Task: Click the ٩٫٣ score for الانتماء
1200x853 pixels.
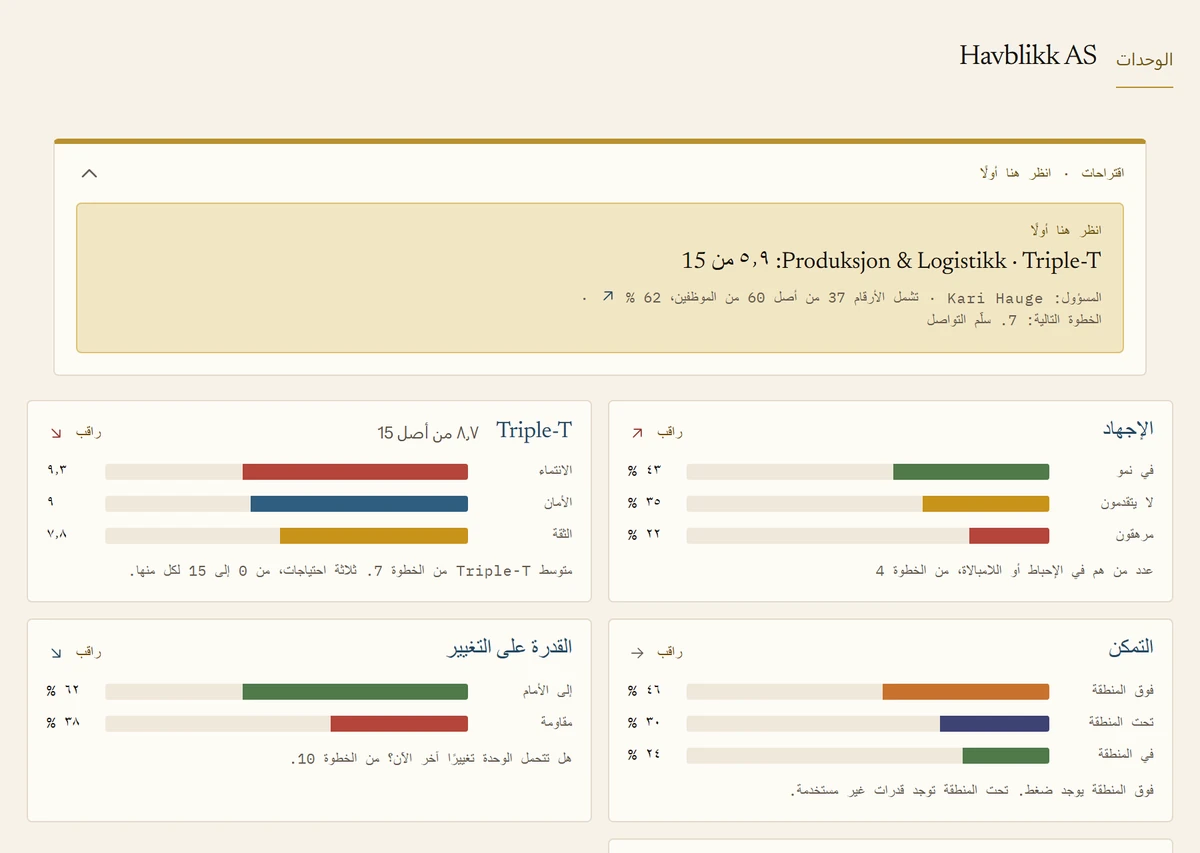Action: (57, 471)
